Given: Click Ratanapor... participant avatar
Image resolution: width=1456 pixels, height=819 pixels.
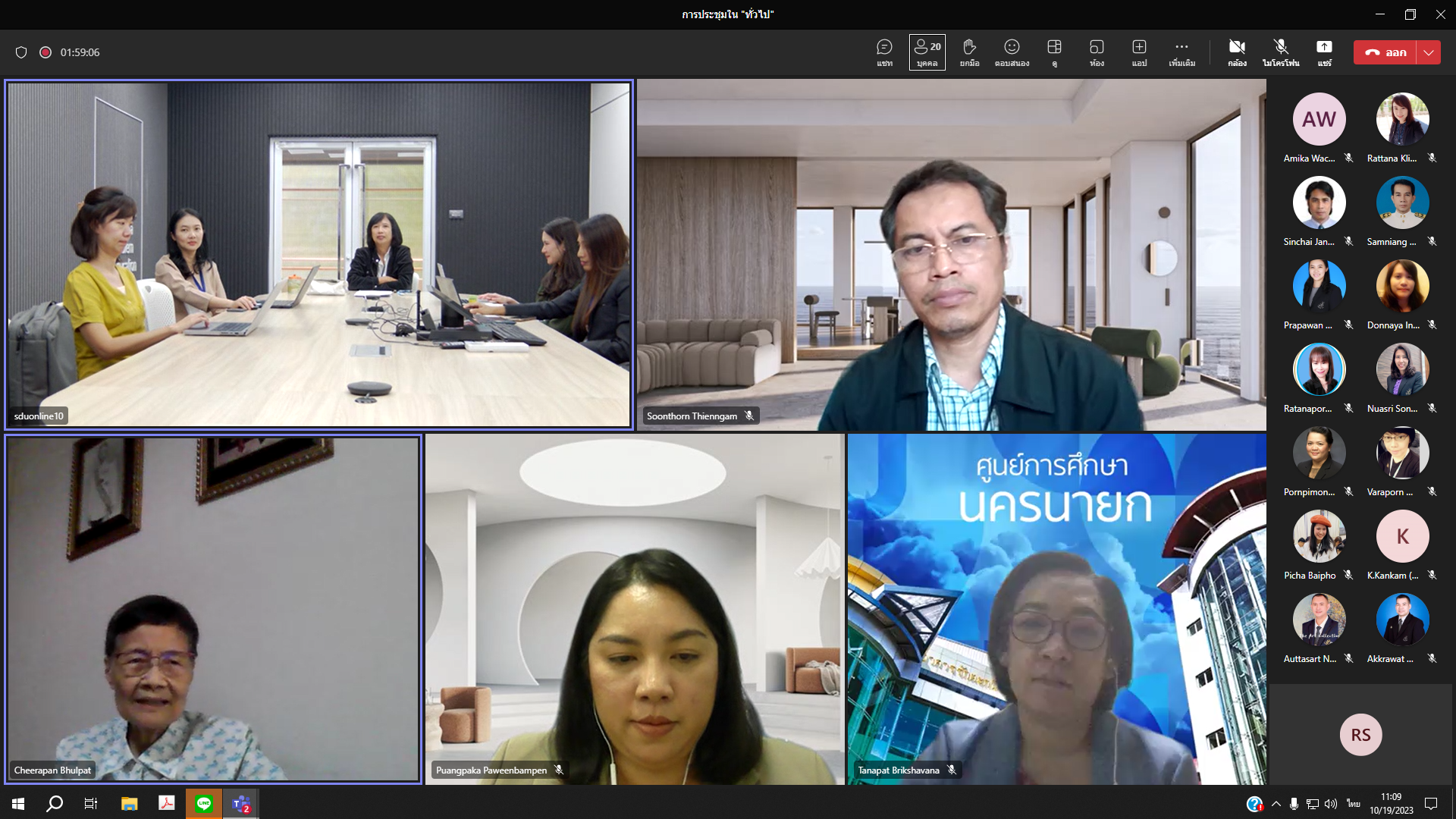Looking at the screenshot, I should pyautogui.click(x=1319, y=369).
